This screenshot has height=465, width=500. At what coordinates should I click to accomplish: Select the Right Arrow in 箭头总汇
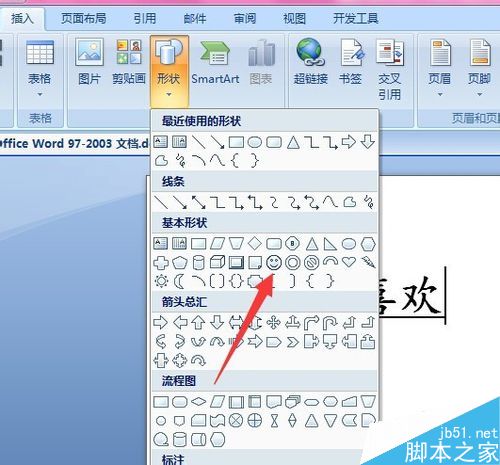(x=161, y=323)
